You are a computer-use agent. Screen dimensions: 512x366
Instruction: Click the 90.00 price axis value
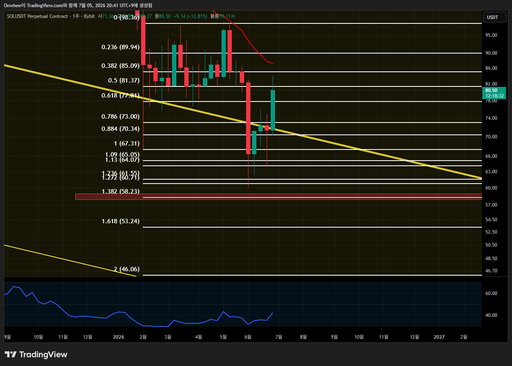[x=491, y=53]
